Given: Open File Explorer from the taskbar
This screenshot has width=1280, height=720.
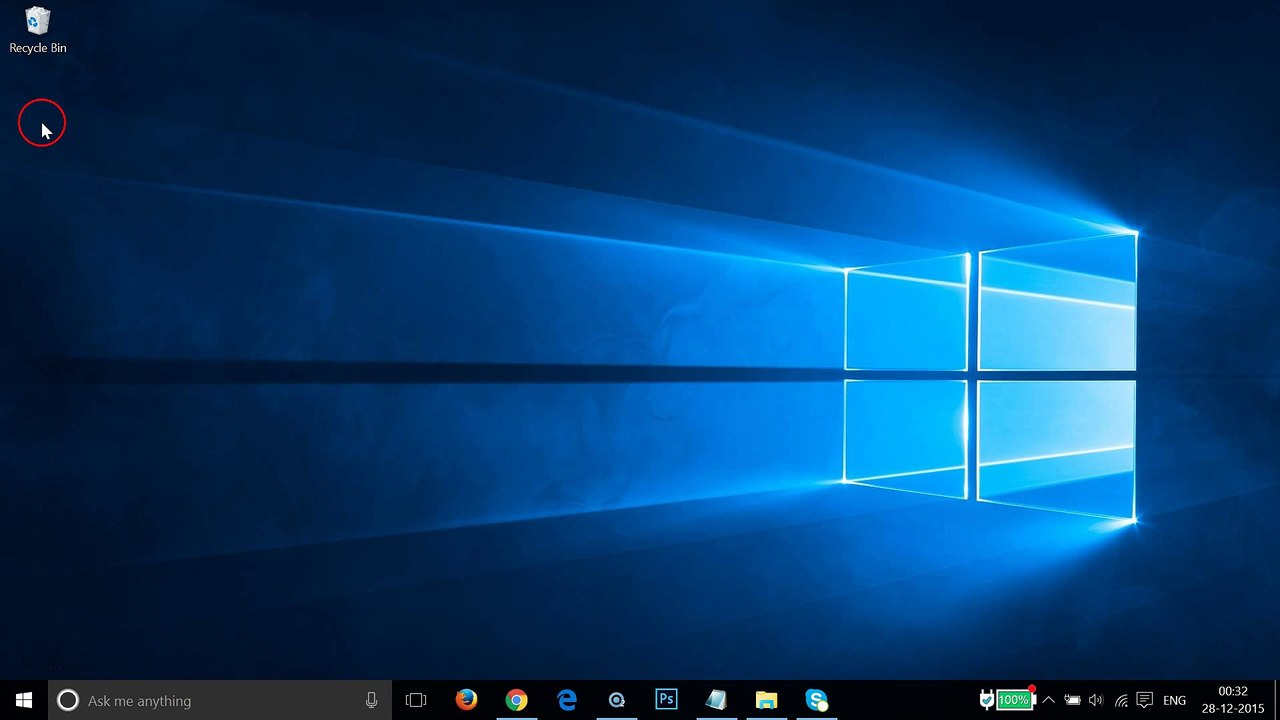Looking at the screenshot, I should click(x=766, y=700).
